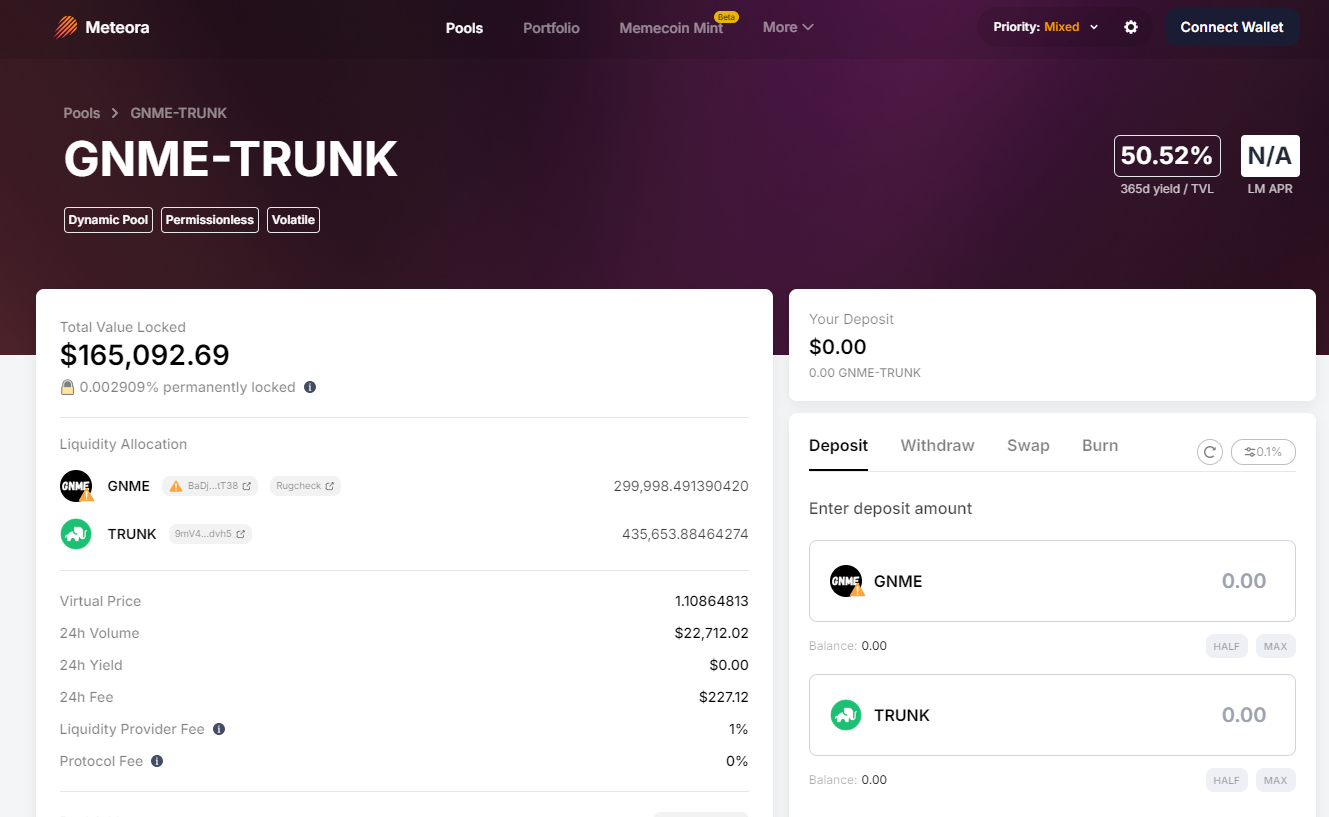This screenshot has height=817, width=1329.
Task: Click the Connect Wallet button
Action: click(x=1232, y=27)
